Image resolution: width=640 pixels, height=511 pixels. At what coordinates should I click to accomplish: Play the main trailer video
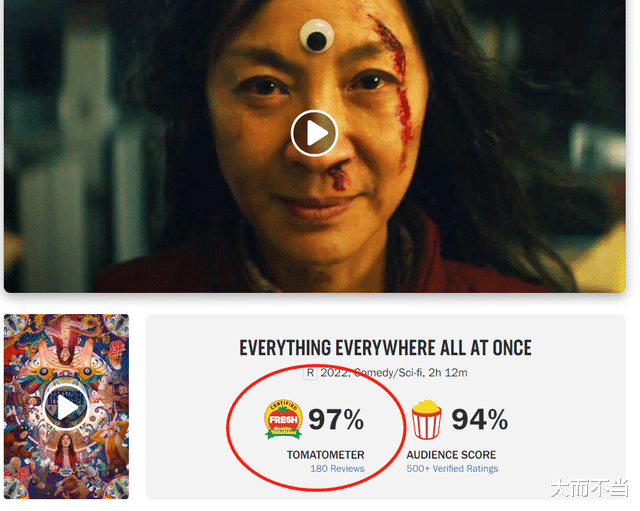point(314,133)
